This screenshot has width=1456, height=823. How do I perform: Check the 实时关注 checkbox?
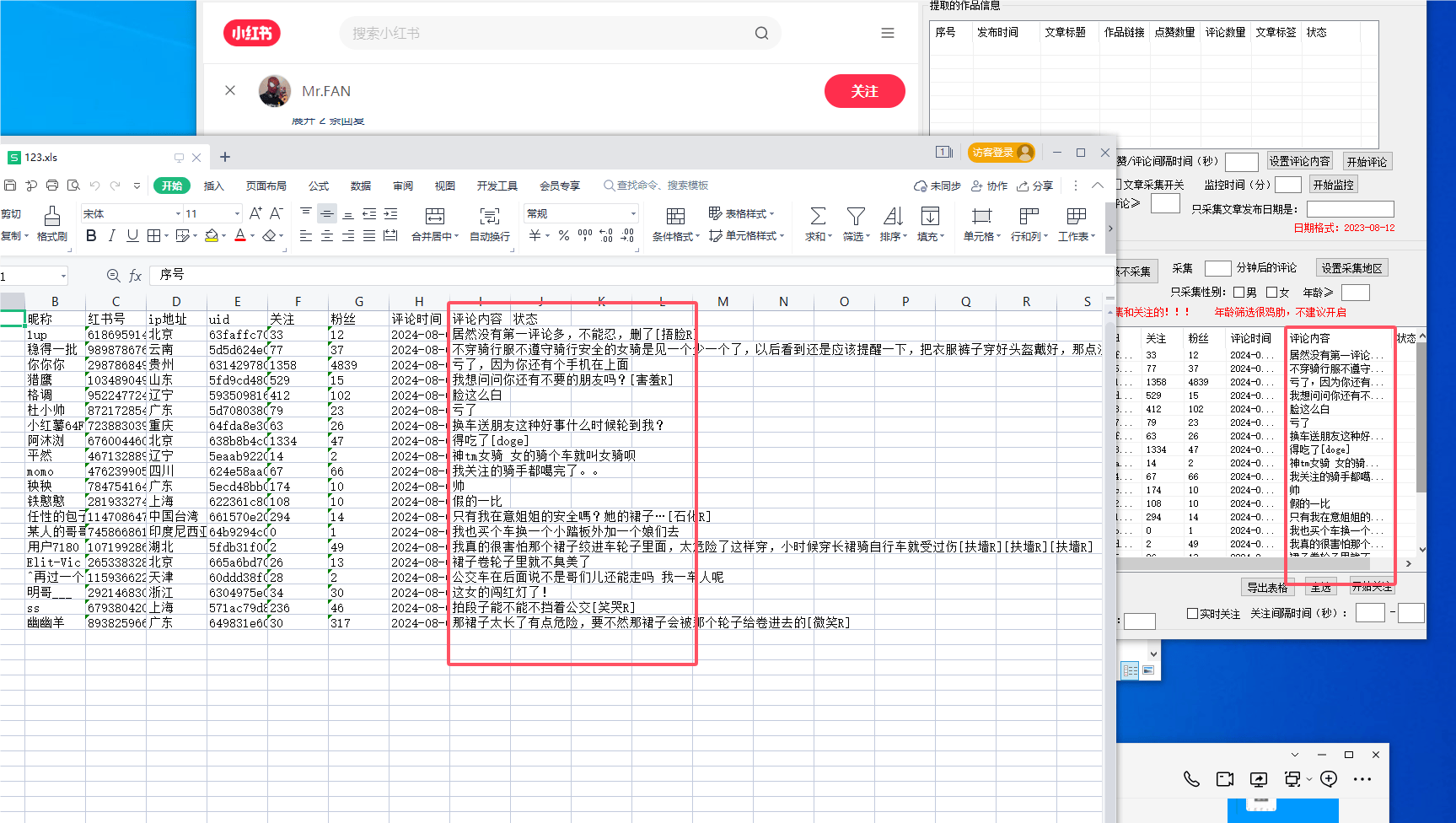(1191, 615)
